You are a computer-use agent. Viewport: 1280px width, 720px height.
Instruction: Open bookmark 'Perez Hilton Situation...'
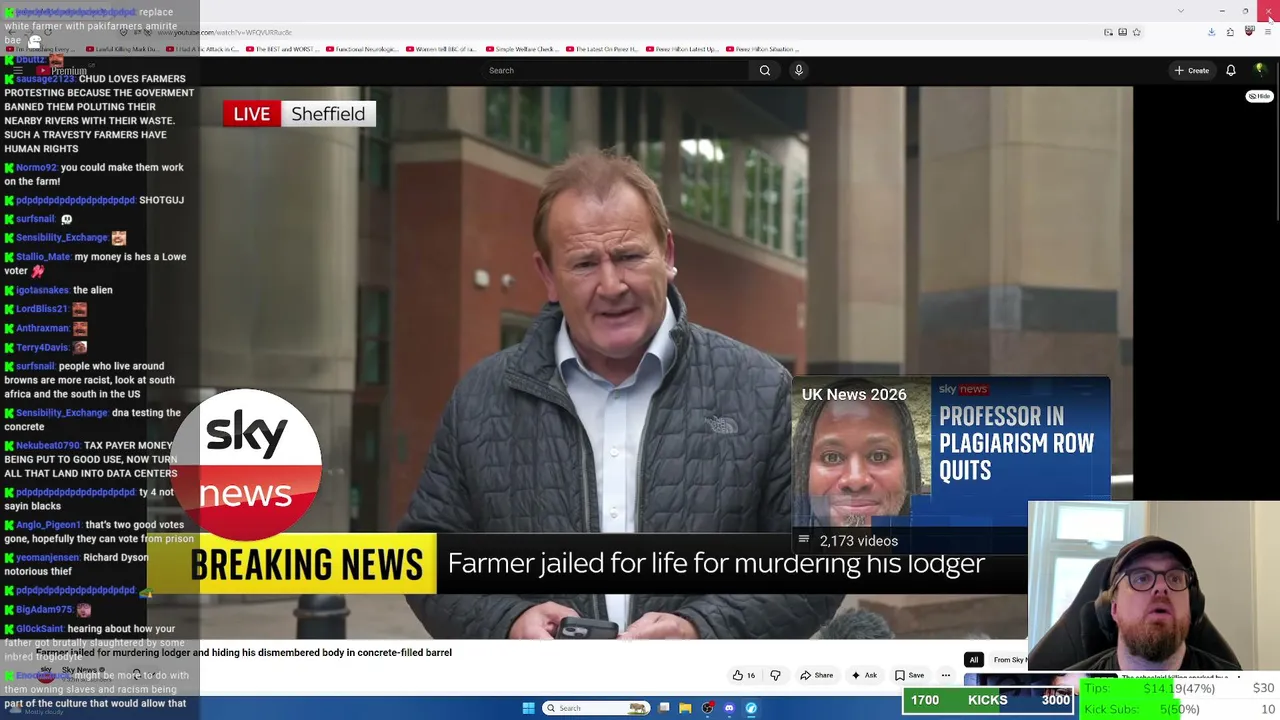click(762, 49)
